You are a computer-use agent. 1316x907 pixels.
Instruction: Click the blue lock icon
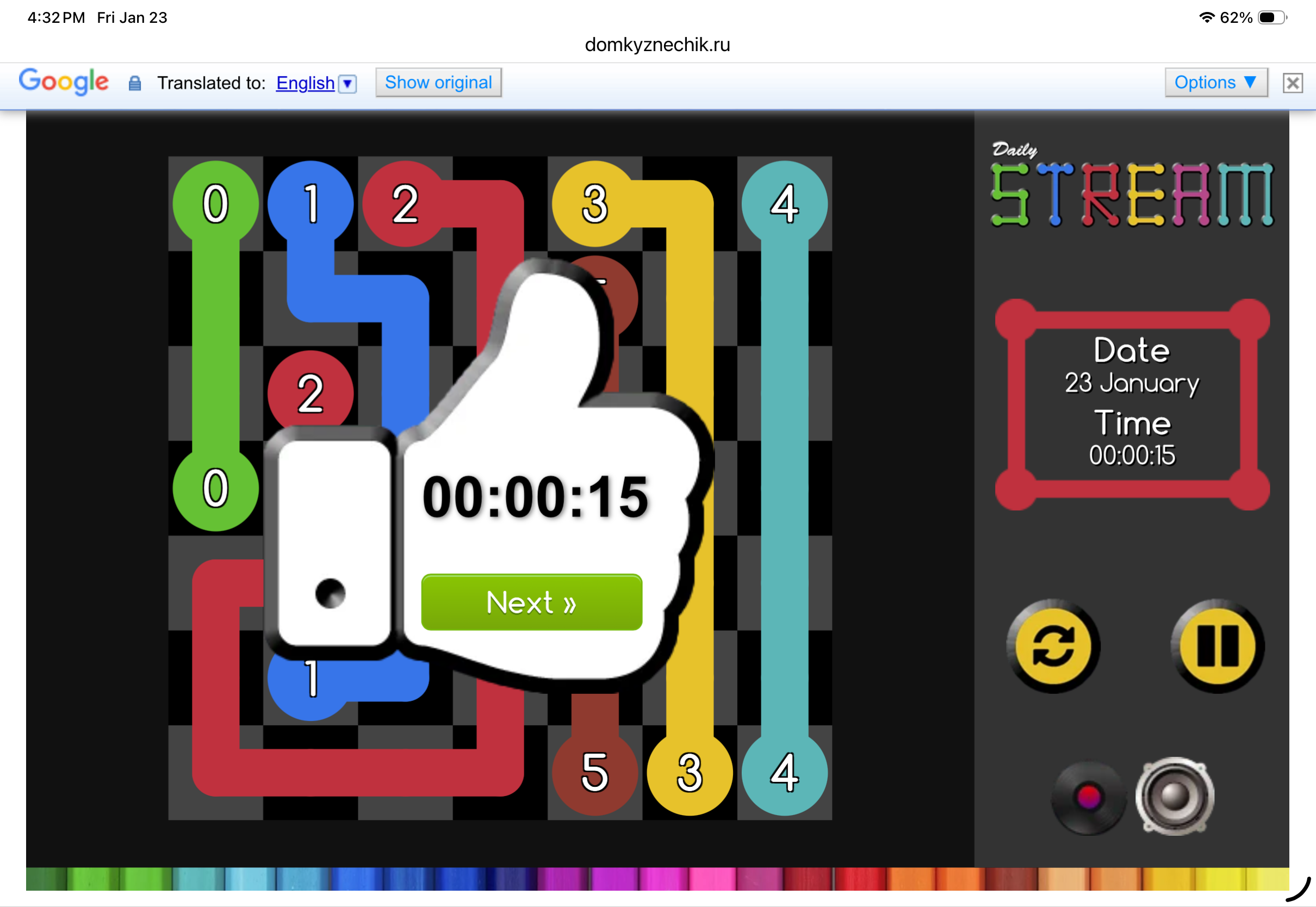point(135,84)
